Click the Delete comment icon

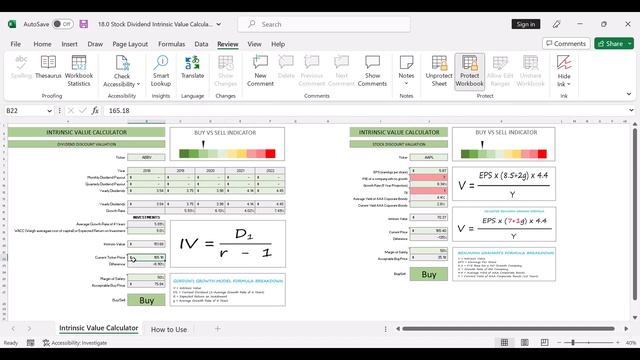coord(286,67)
